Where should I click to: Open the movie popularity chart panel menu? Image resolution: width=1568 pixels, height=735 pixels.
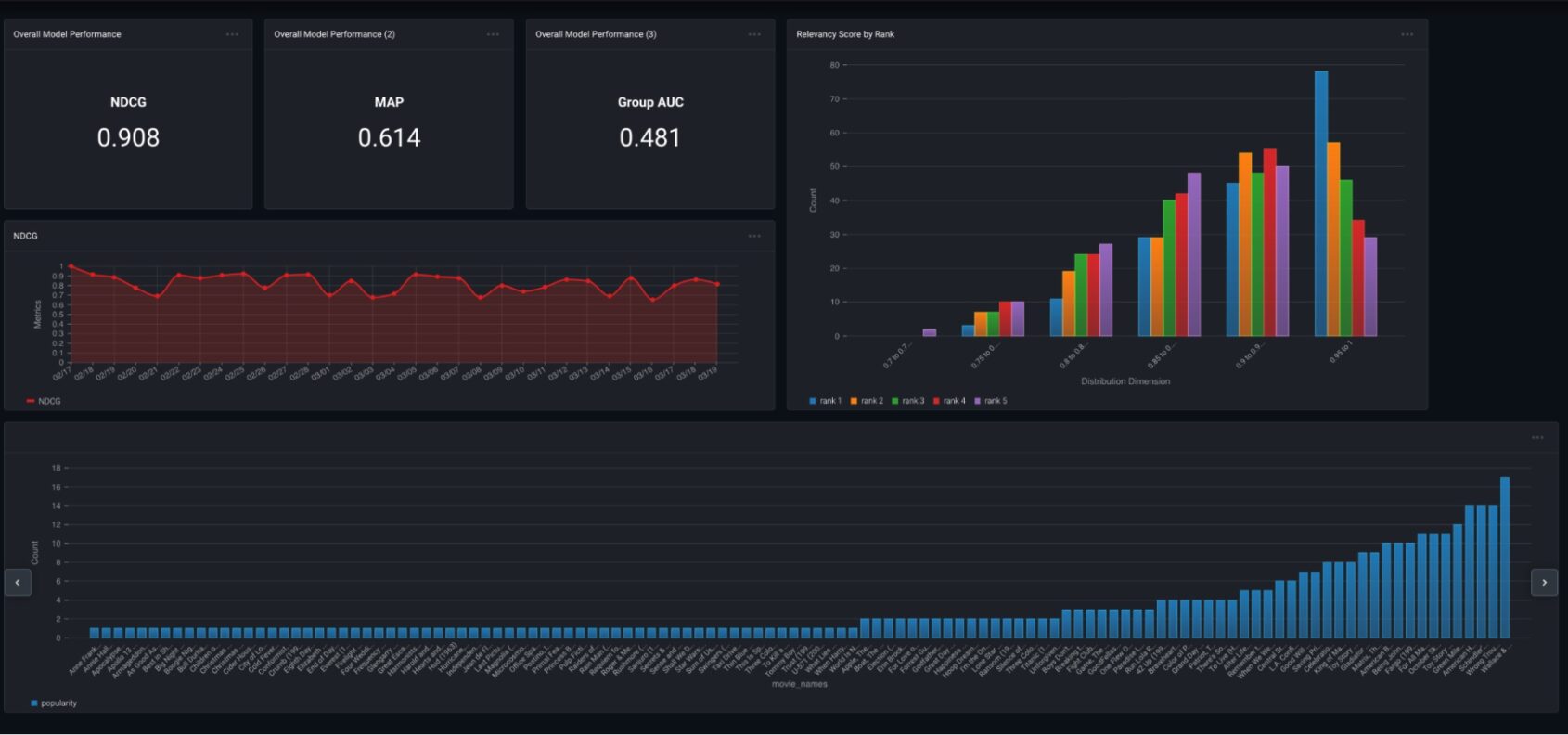tap(1537, 437)
